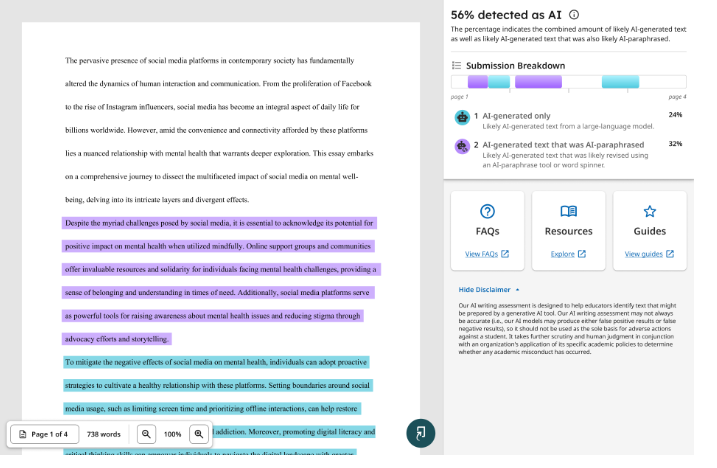The width and height of the screenshot is (717, 468).
Task: Click cyan highlighted line starting 'strategies to cultivate a healthy'
Action: (x=218, y=385)
